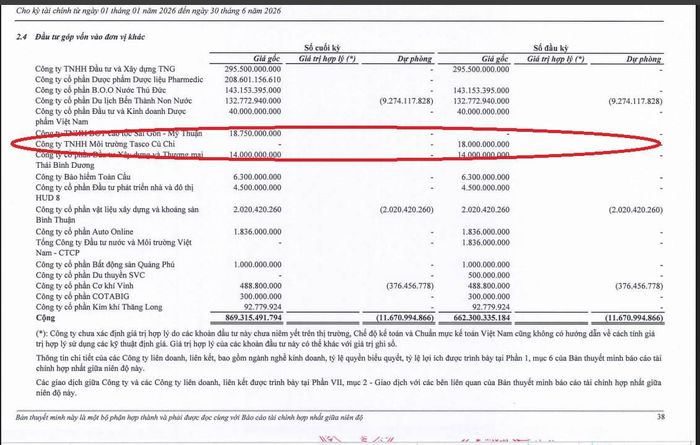700x445 pixels.
Task: Click 40.000.000.000 in the Số cuối kỳ column
Action: coord(255,111)
